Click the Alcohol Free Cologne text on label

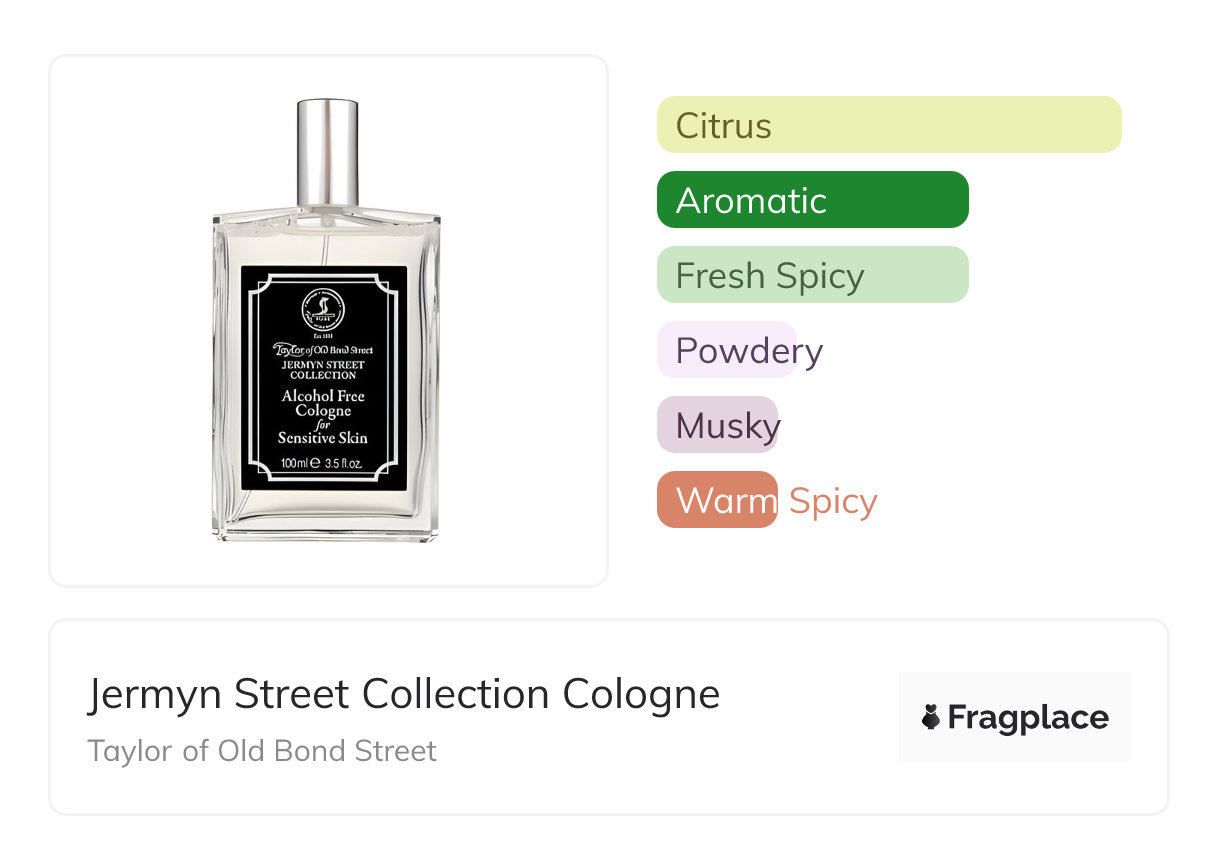point(323,404)
